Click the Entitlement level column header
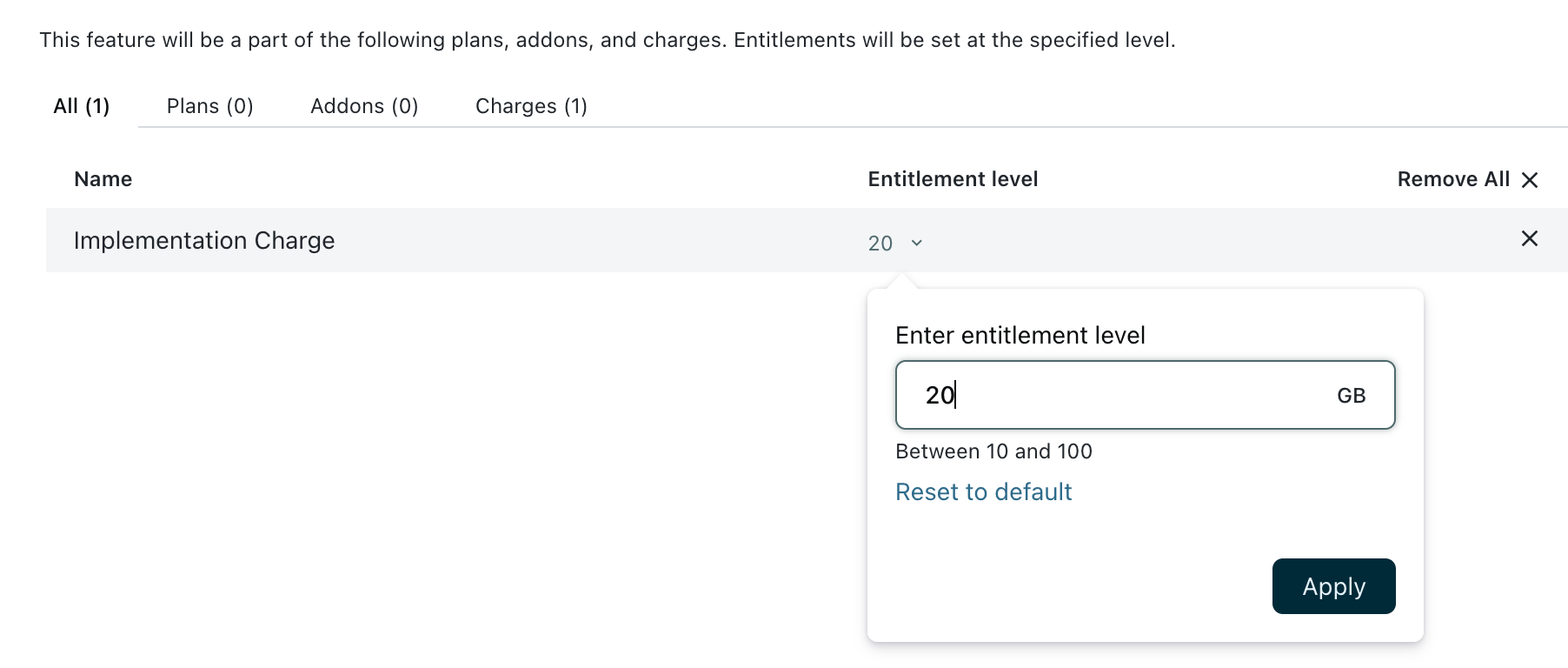1568x668 pixels. pos(953,179)
